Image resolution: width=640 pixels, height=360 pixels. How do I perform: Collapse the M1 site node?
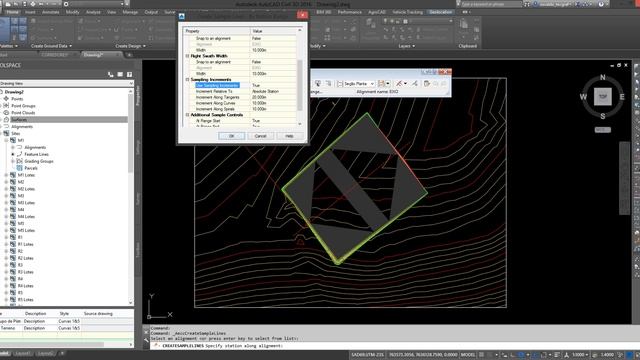click(6, 140)
